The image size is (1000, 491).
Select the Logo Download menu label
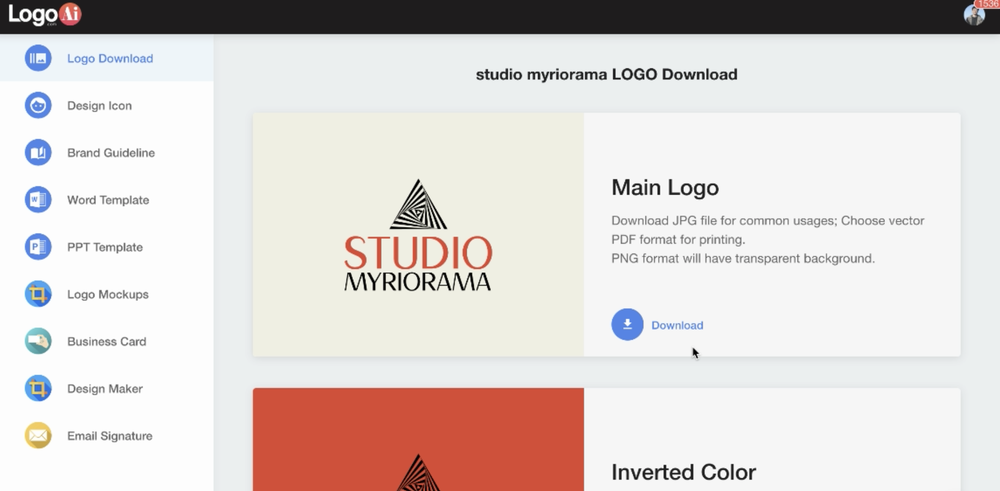coord(110,59)
